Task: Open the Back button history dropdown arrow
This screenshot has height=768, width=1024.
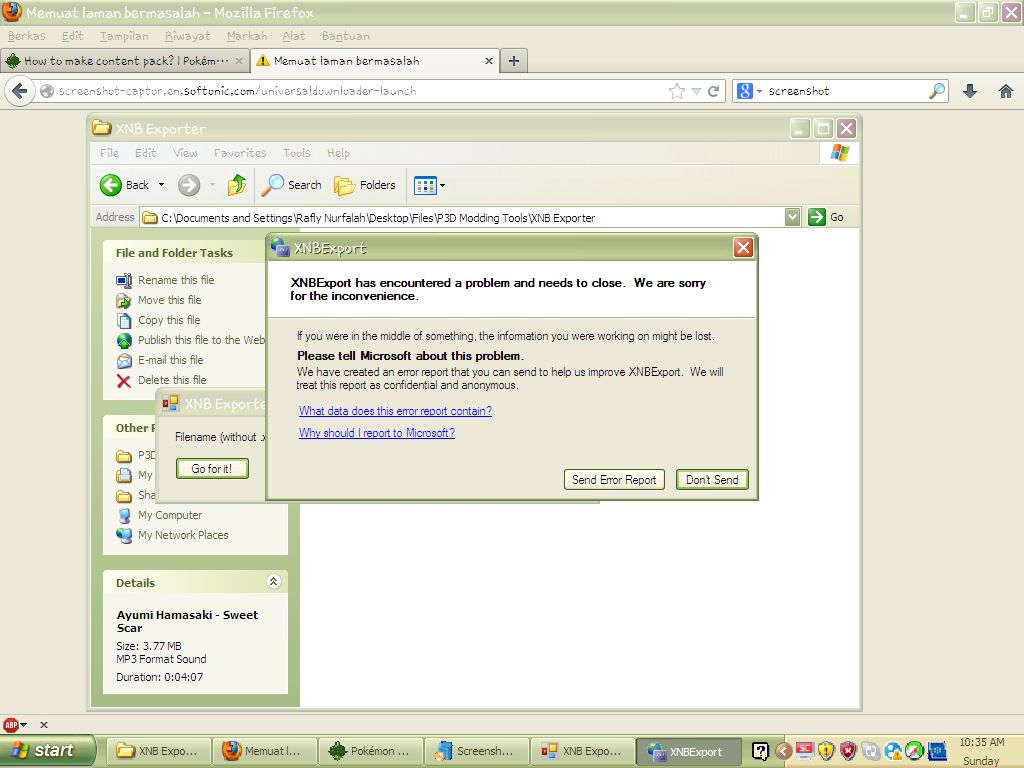Action: (x=161, y=185)
